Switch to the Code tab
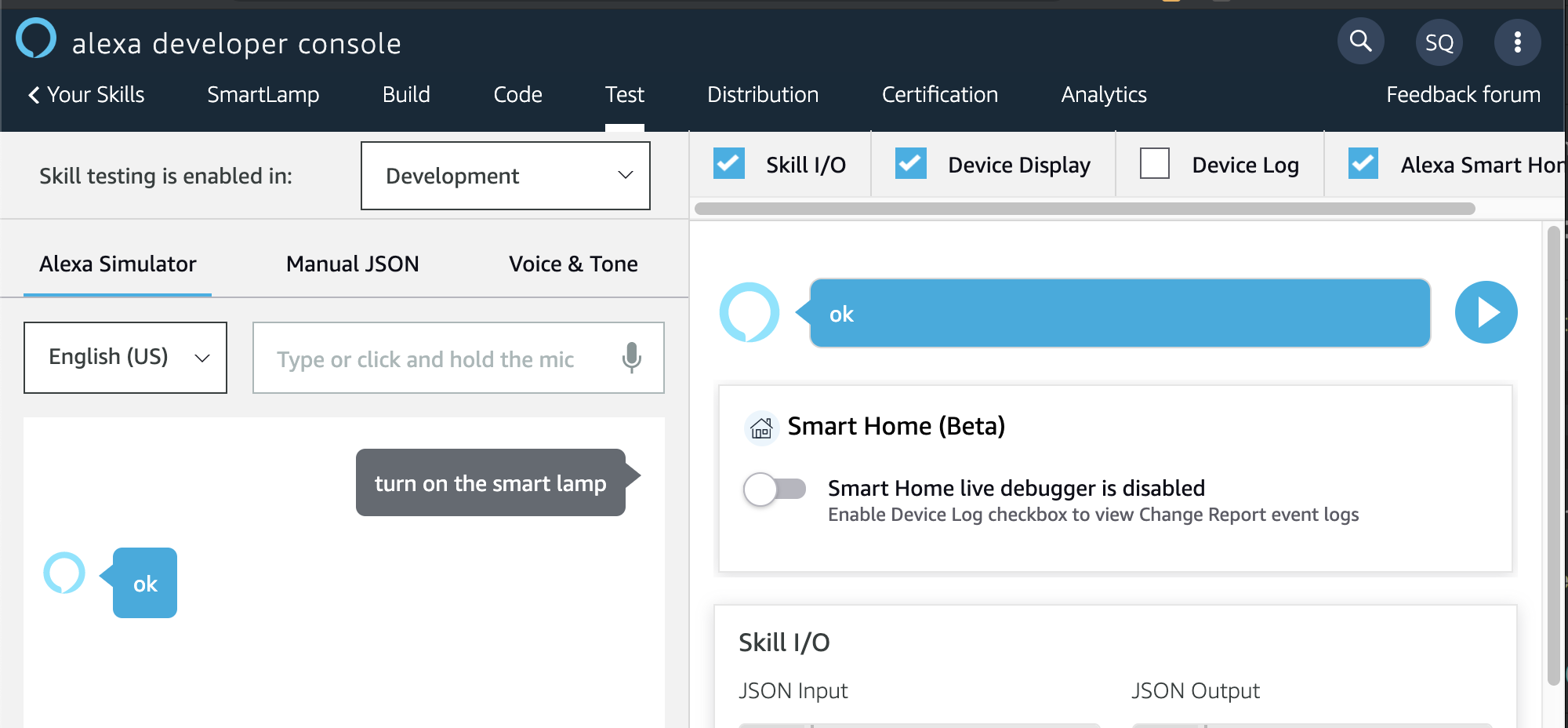This screenshot has height=728, width=1568. pos(517,95)
